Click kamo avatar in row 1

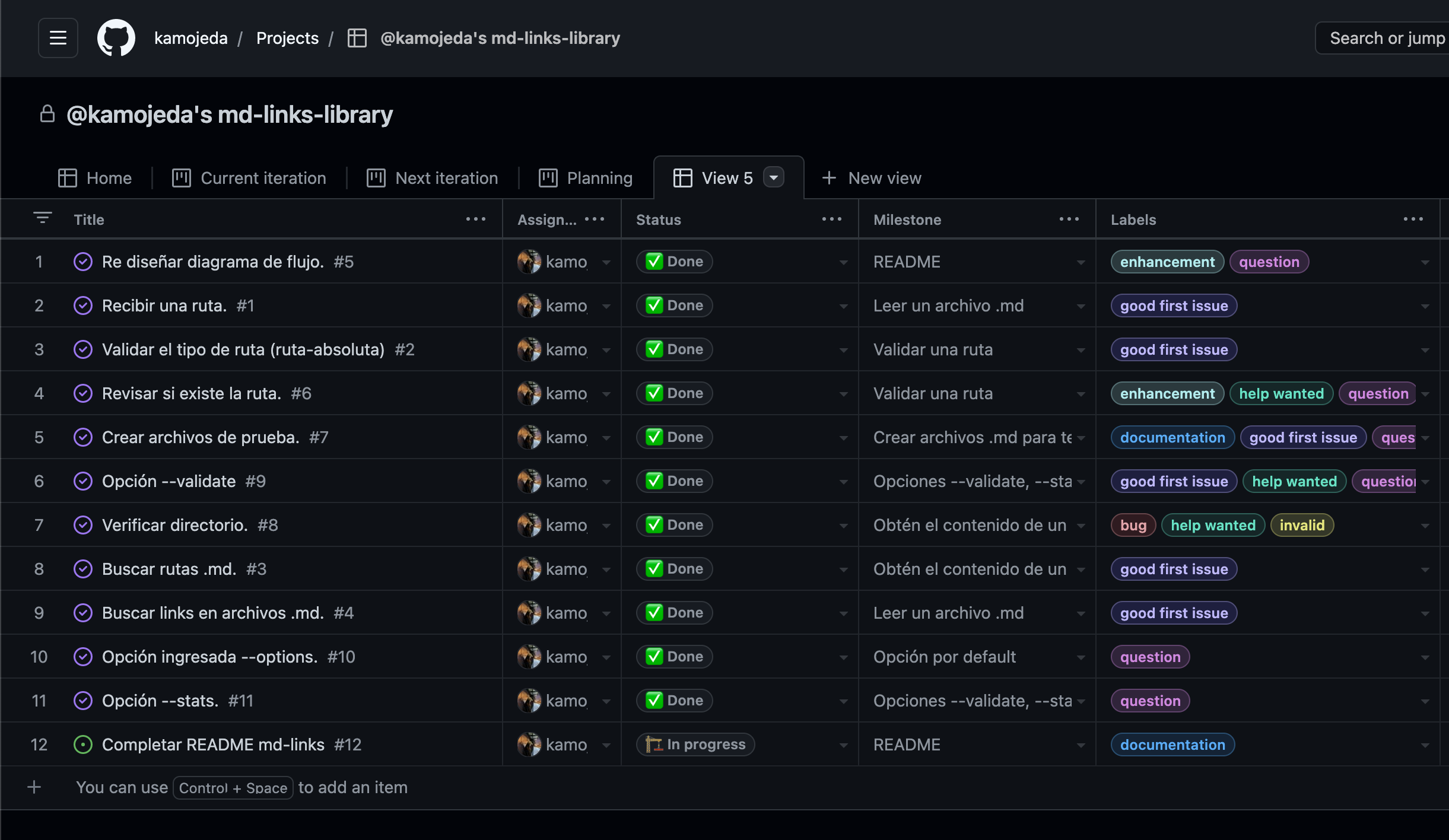pyautogui.click(x=529, y=262)
